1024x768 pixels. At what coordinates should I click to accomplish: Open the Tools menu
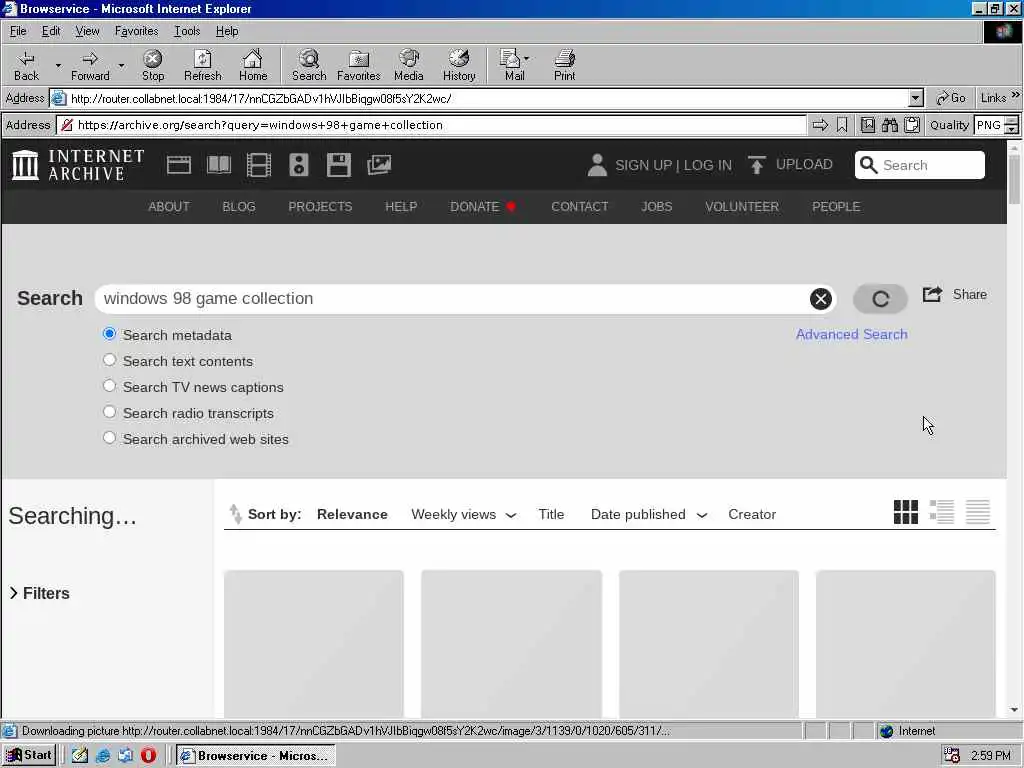[187, 31]
